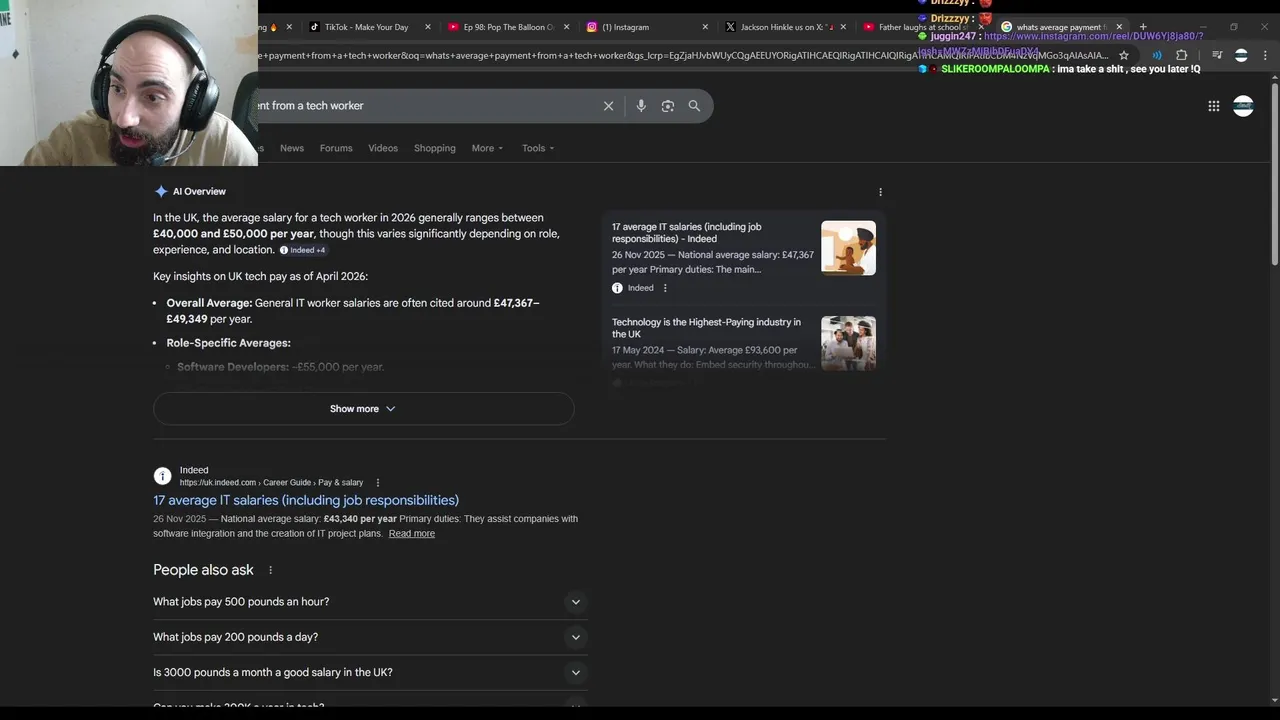The height and width of the screenshot is (720, 1280).
Task: Click the uk.indeed.com URL breadcrumb
Action: 271,483
